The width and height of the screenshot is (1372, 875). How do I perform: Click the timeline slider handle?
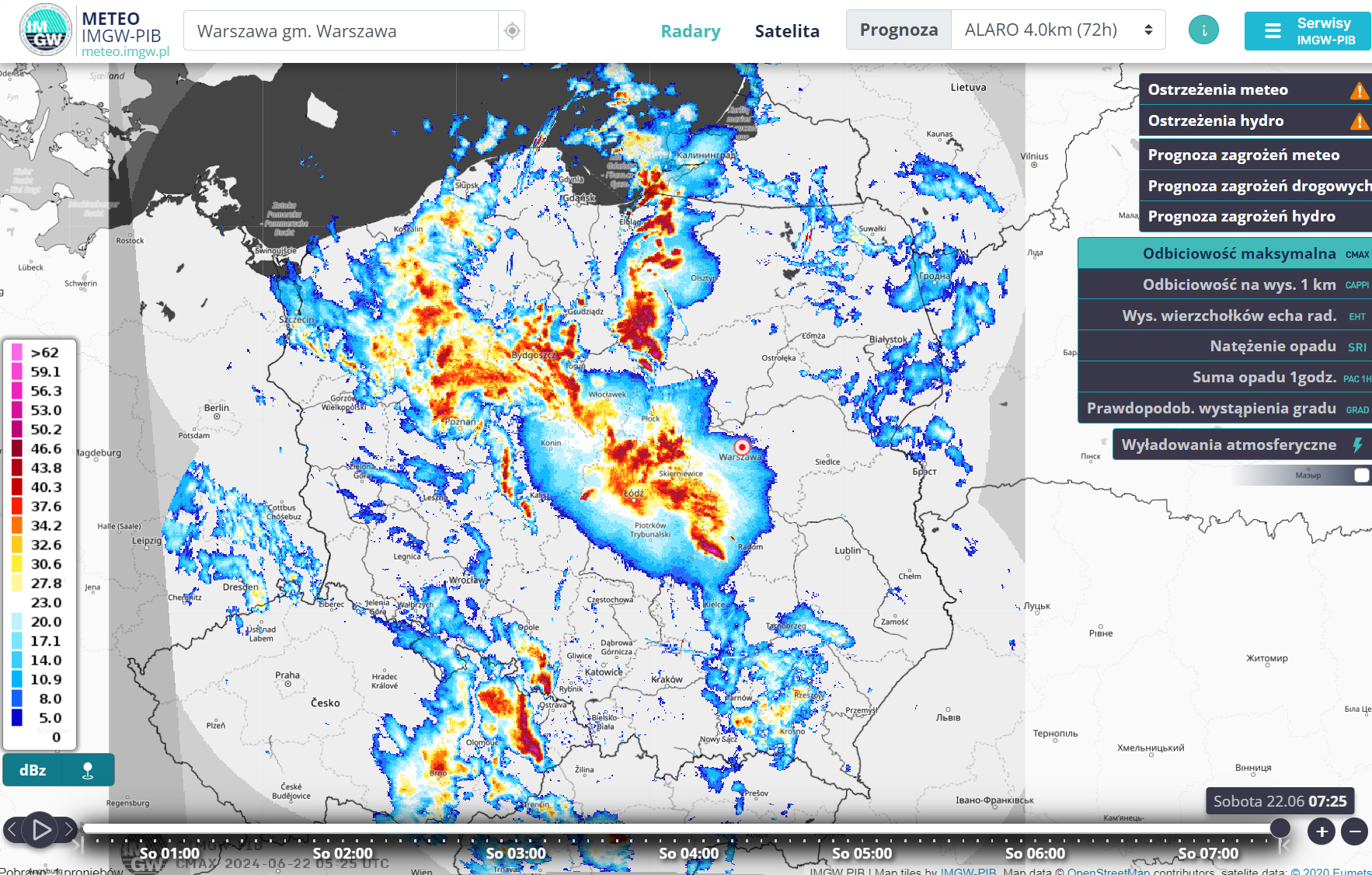[x=1280, y=828]
